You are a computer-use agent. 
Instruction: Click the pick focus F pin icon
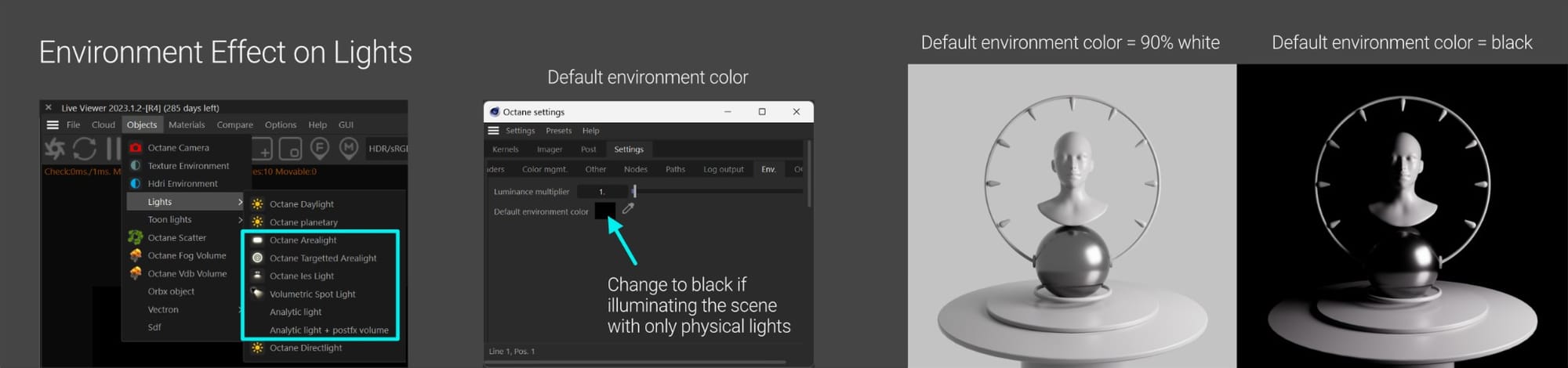[319, 147]
